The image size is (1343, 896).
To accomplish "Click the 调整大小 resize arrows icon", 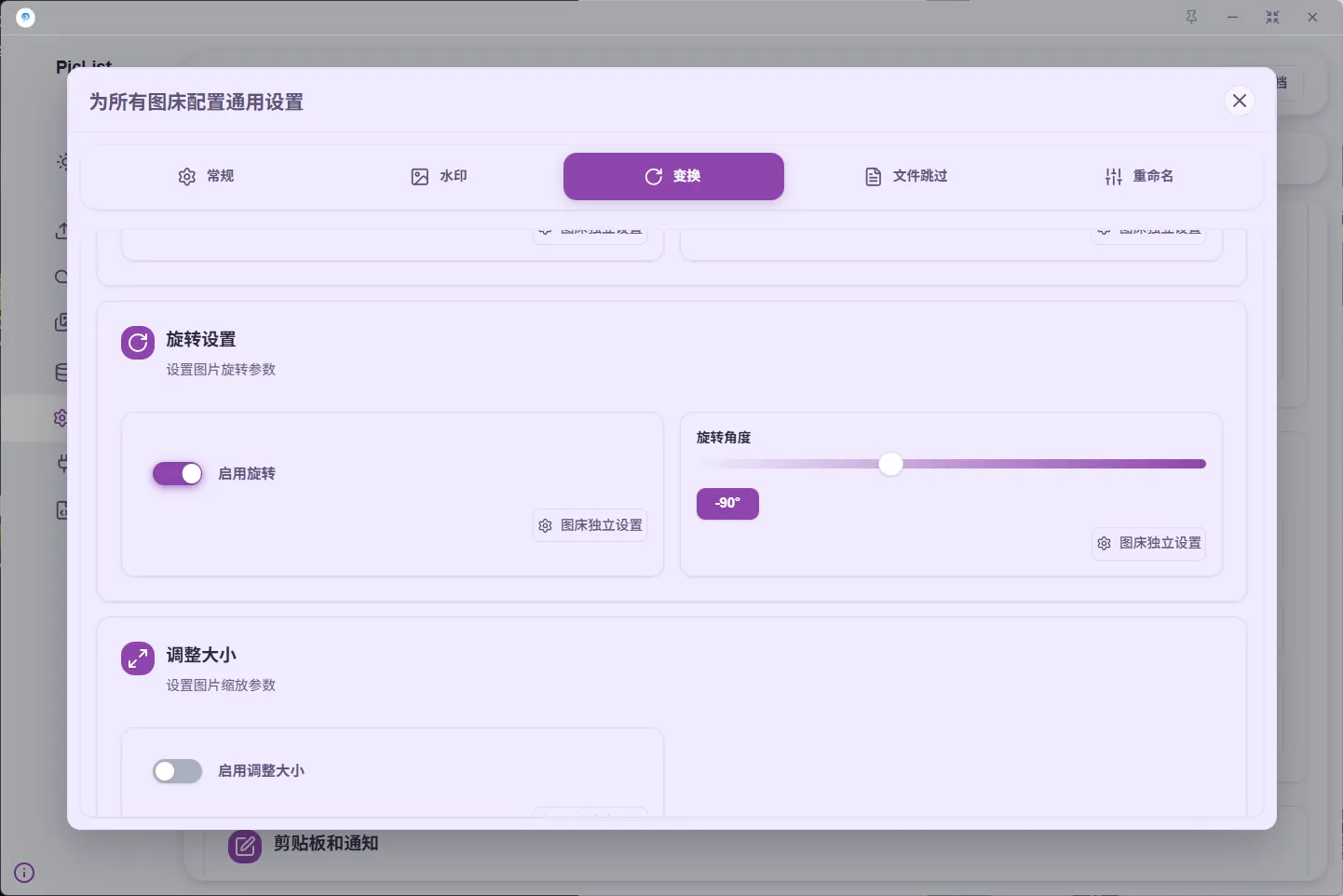I will pos(138,658).
